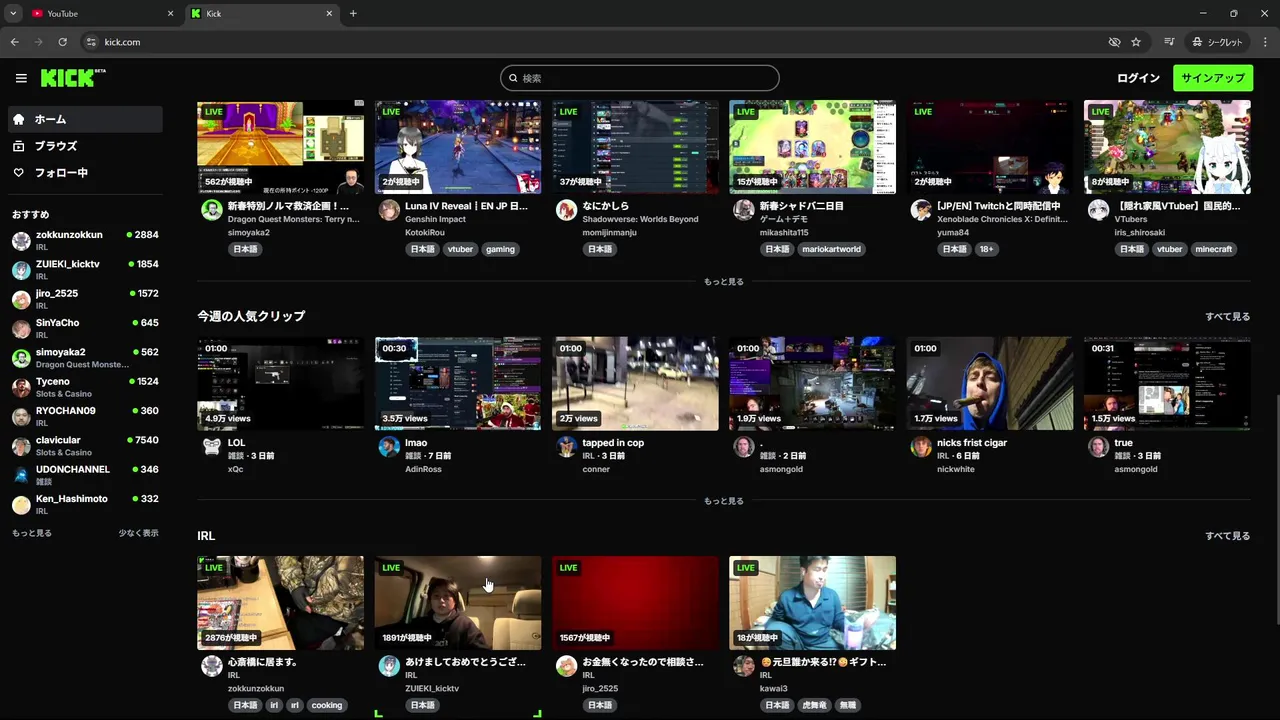This screenshot has height=720, width=1280.
Task: Open RYOCHAN09 avatar in recommended list
Action: tap(21, 417)
